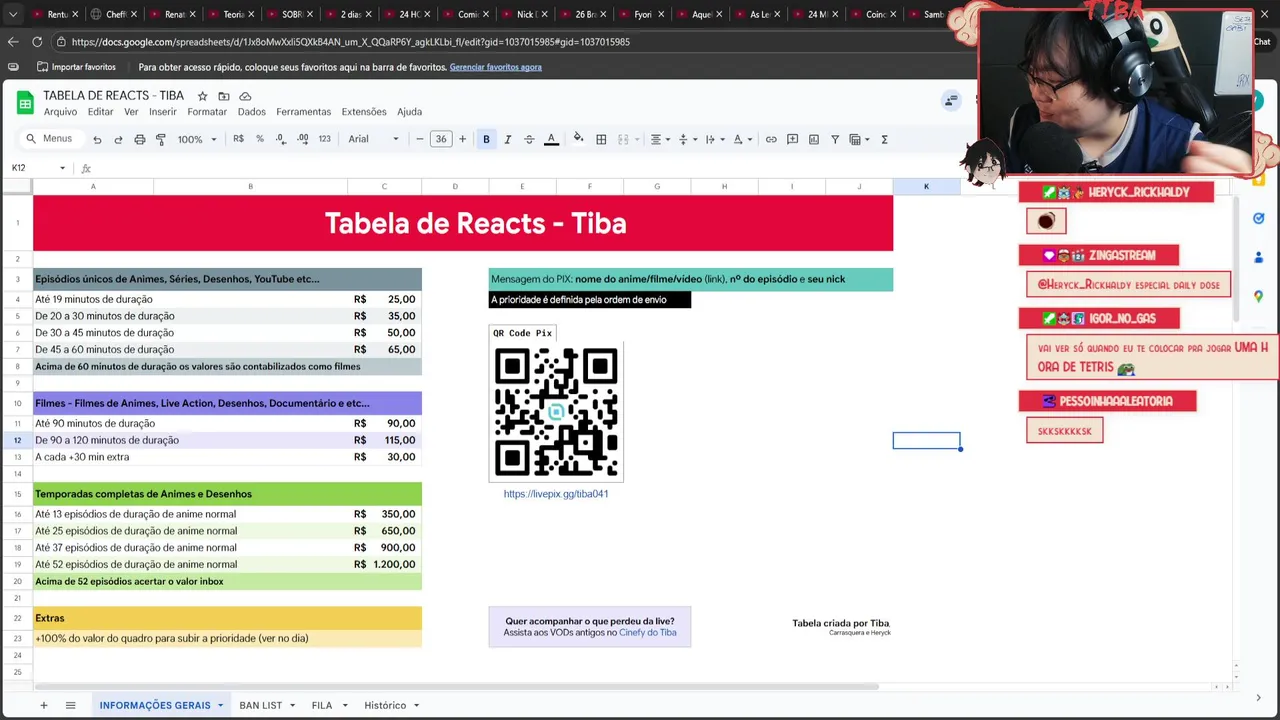Open the zoom 100% dropdown
The width and height of the screenshot is (1280, 720).
pos(197,139)
